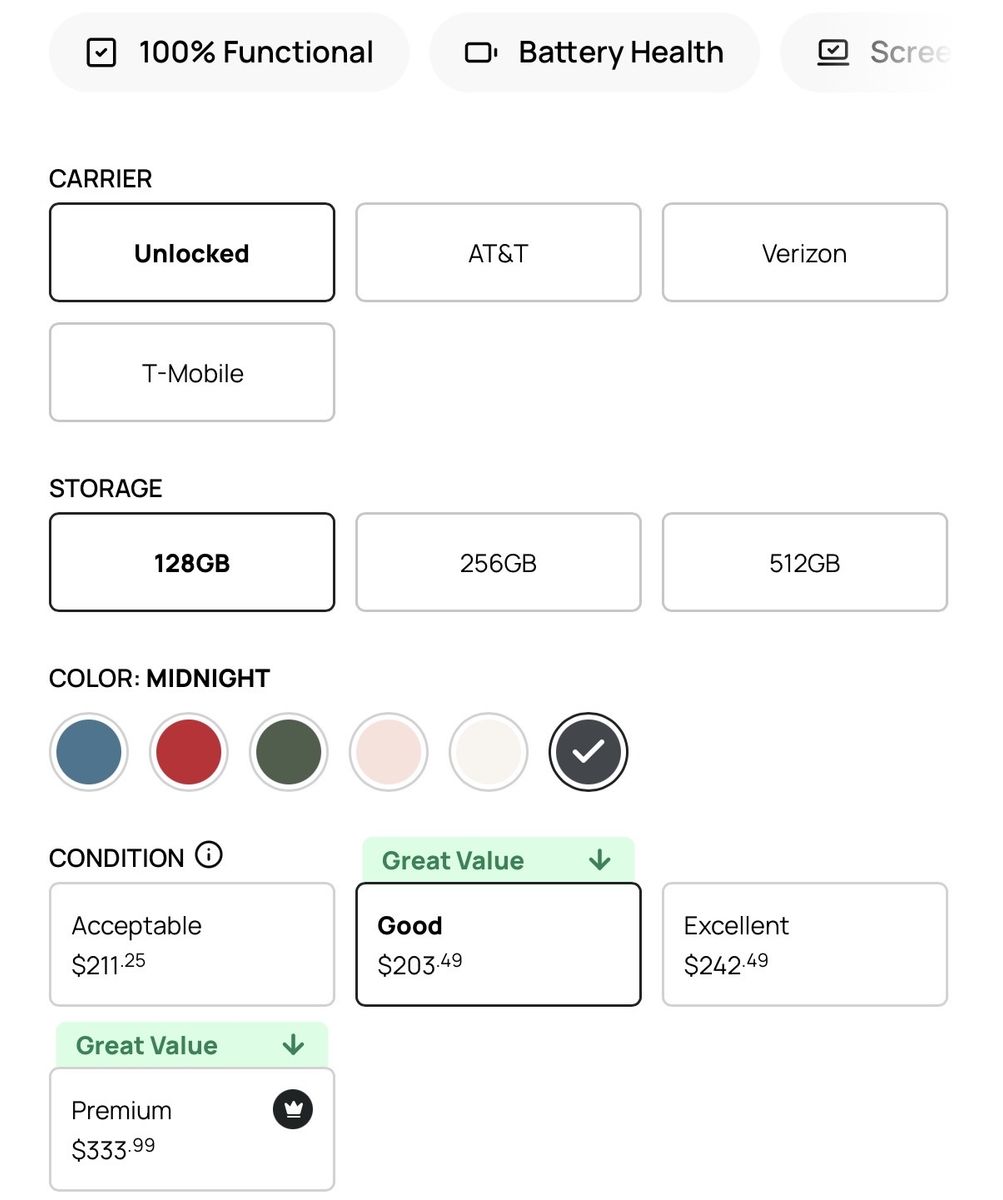Select the checked Midnight color swatch
Viewport: 1003px width, 1200px height.
point(588,752)
